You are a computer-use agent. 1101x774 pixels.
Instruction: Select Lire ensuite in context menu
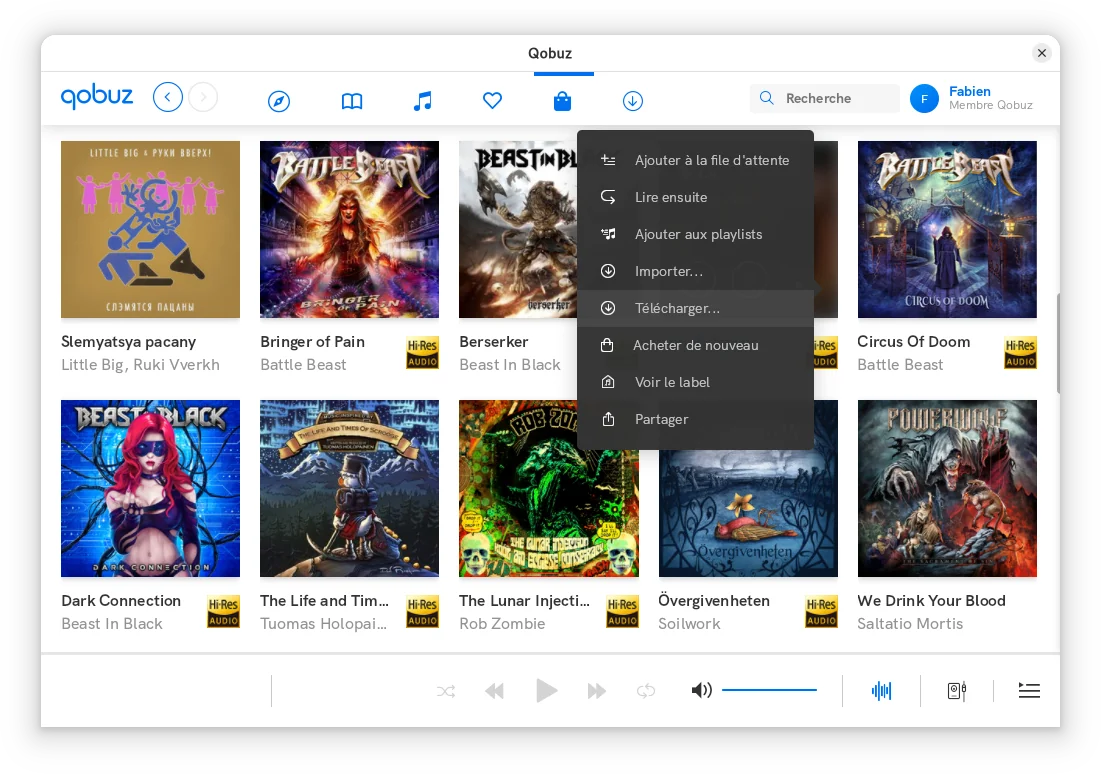click(696, 197)
